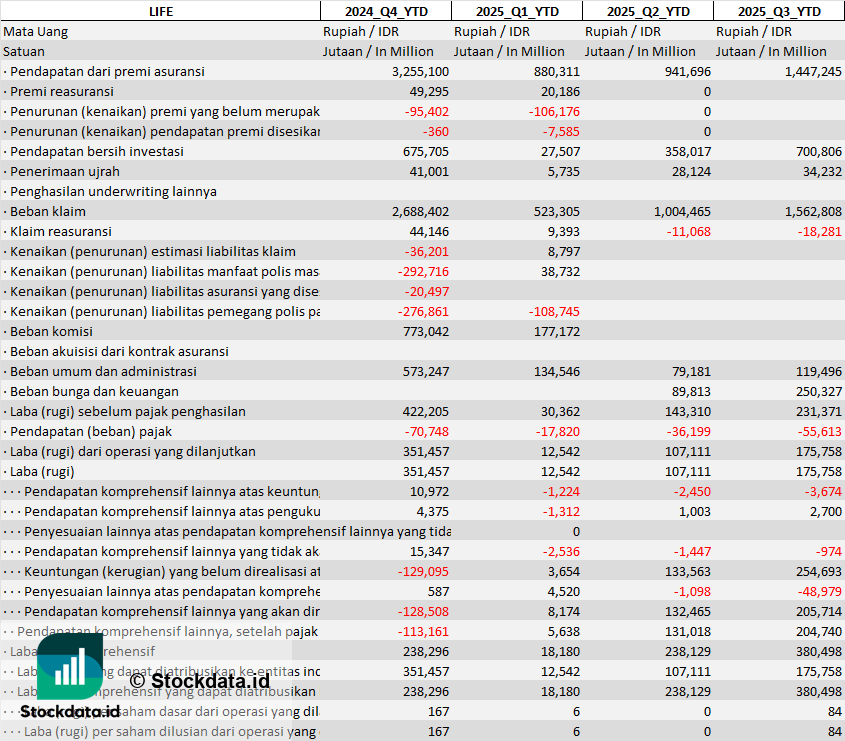Click value 573,247 in administrative expense row
The width and height of the screenshot is (845, 741).
(x=426, y=371)
